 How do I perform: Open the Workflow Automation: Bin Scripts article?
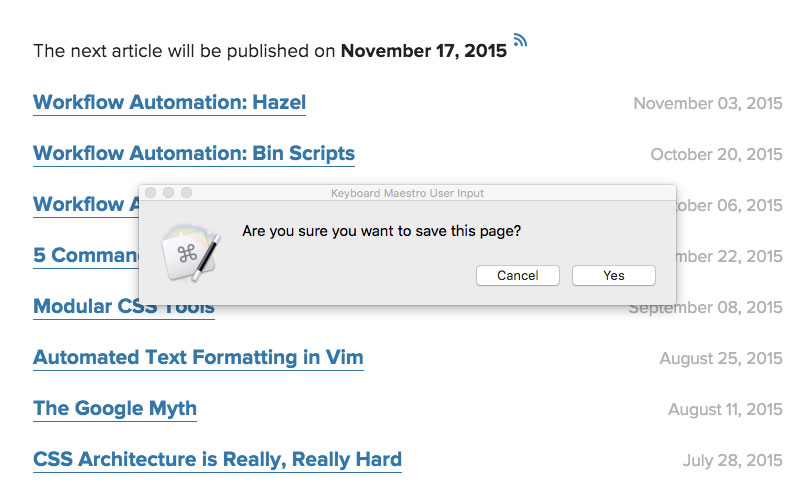(193, 153)
